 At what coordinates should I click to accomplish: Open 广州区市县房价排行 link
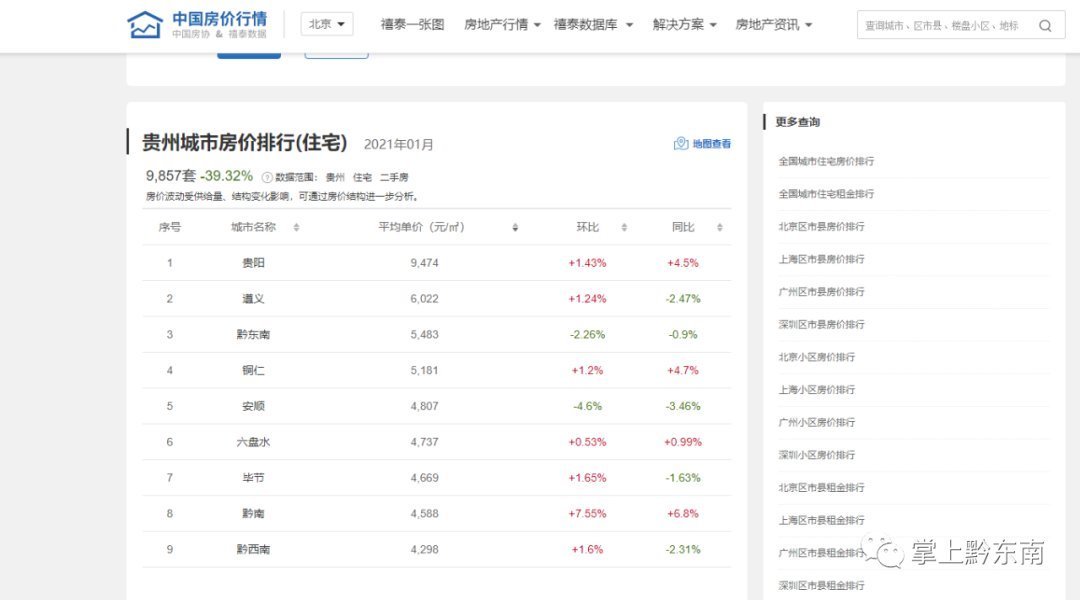pos(821,291)
